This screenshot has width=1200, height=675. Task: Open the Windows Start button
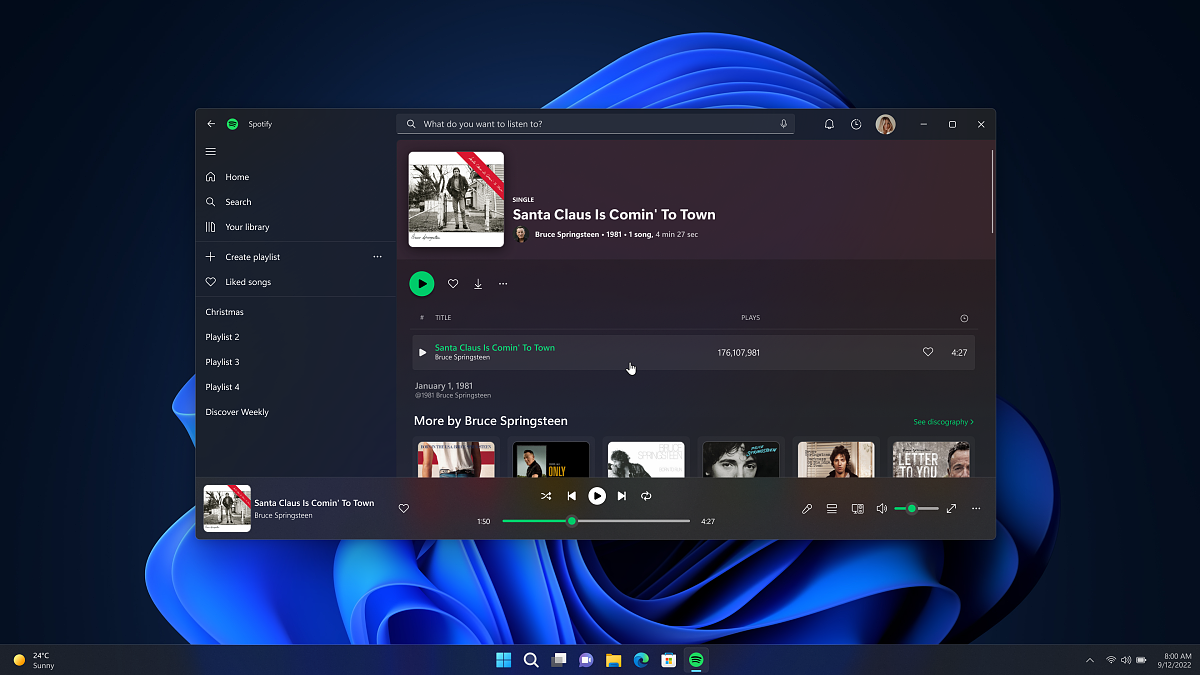pos(503,660)
